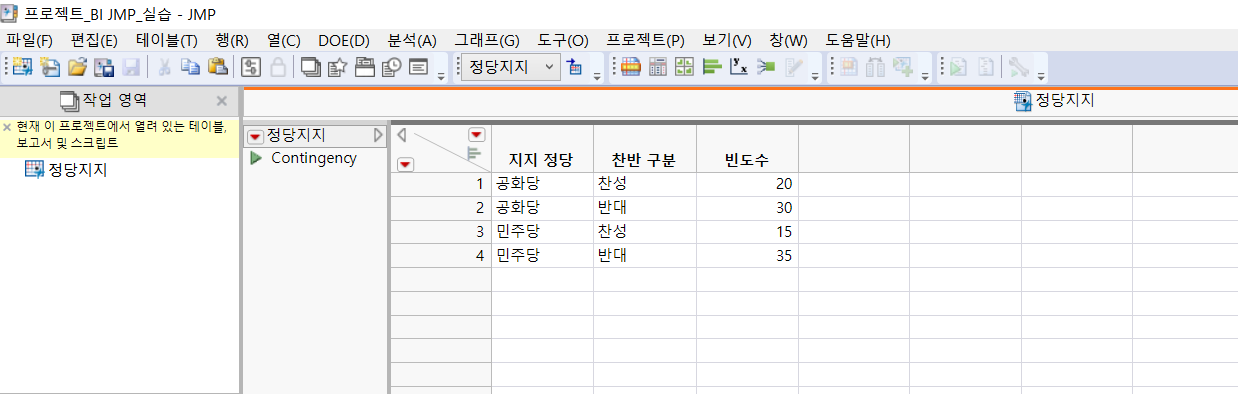
Task: Open bookmarks with the star document icon
Action: click(x=337, y=67)
